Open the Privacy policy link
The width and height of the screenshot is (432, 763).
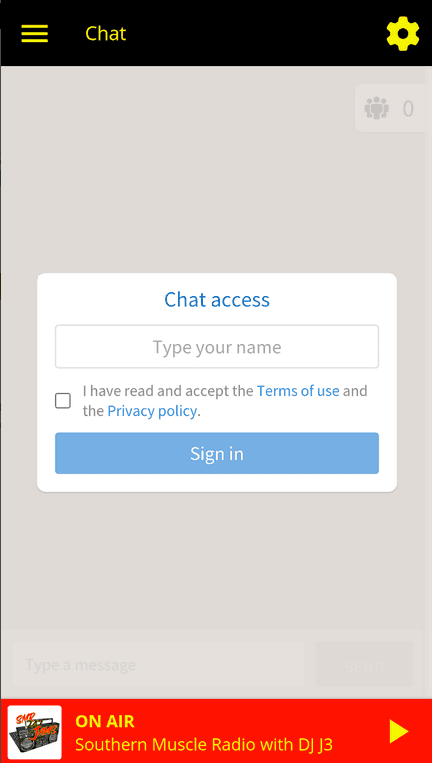(152, 411)
